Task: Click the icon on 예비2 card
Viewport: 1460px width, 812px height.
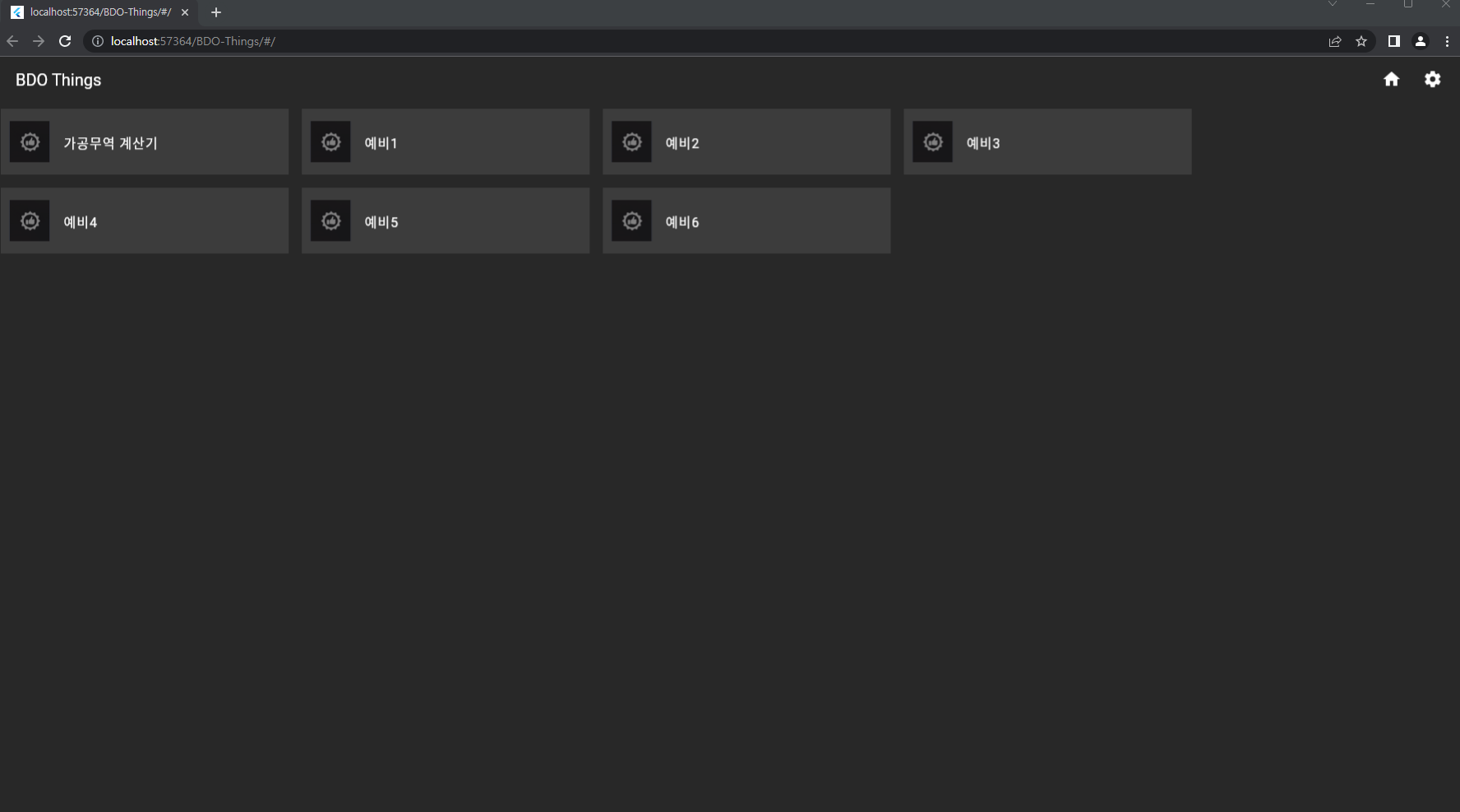Action: (631, 141)
